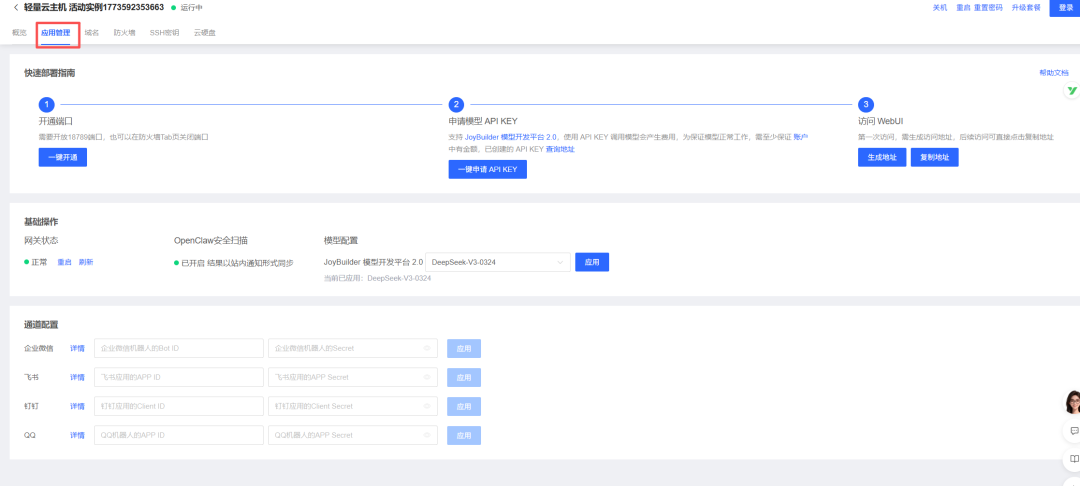Open the 帮助文档 link
This screenshot has width=1080, height=486.
[1054, 72]
